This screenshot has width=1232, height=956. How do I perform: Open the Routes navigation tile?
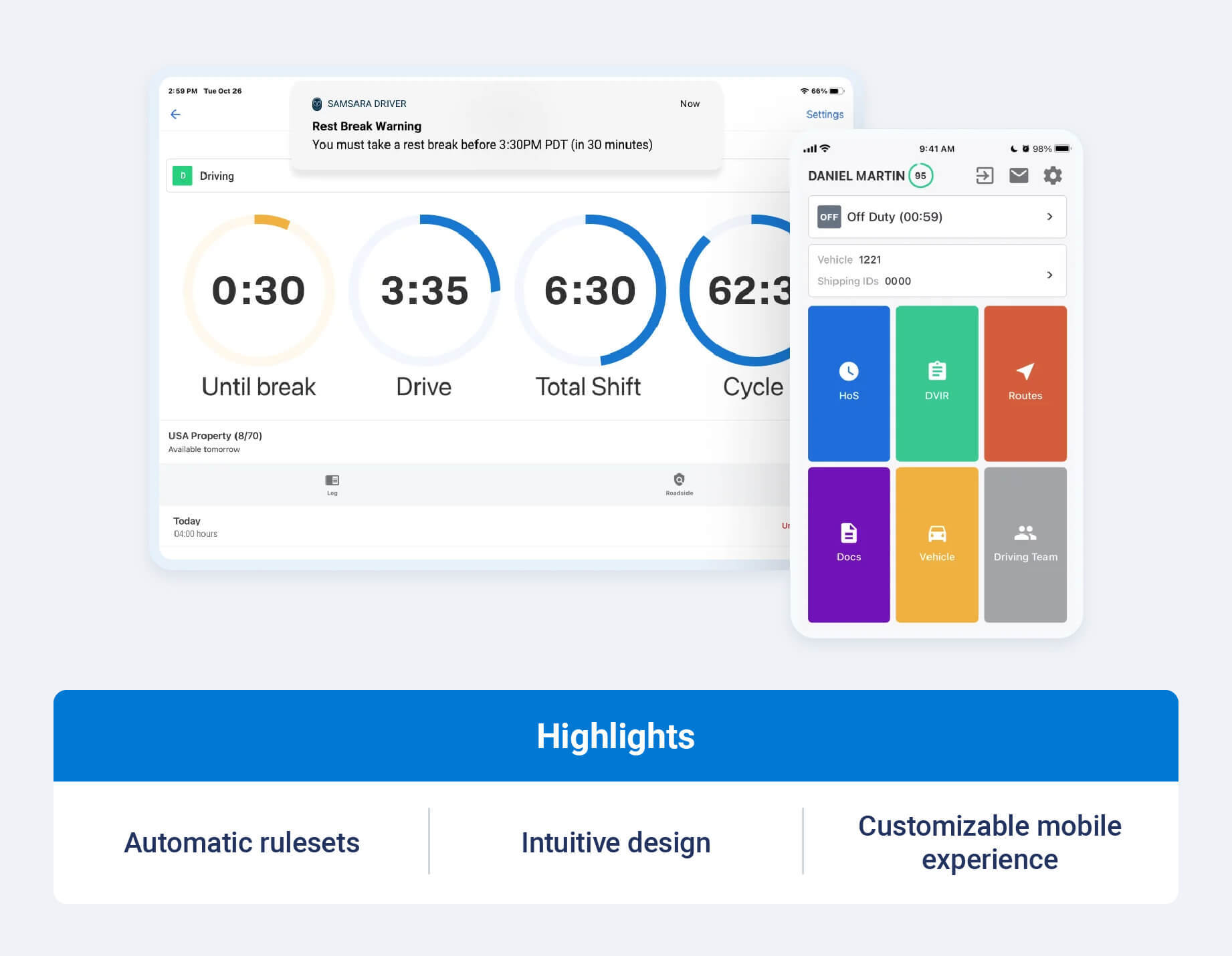click(x=1025, y=384)
